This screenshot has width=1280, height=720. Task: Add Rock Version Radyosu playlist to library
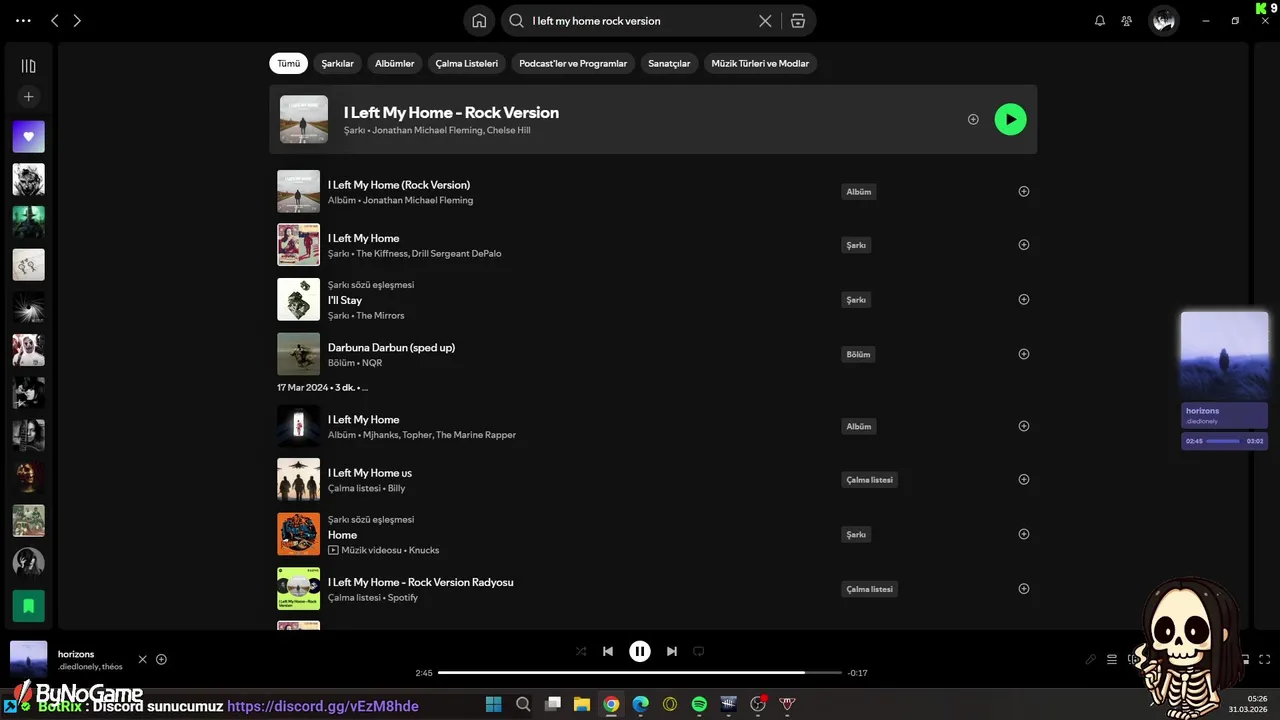[x=1023, y=588]
